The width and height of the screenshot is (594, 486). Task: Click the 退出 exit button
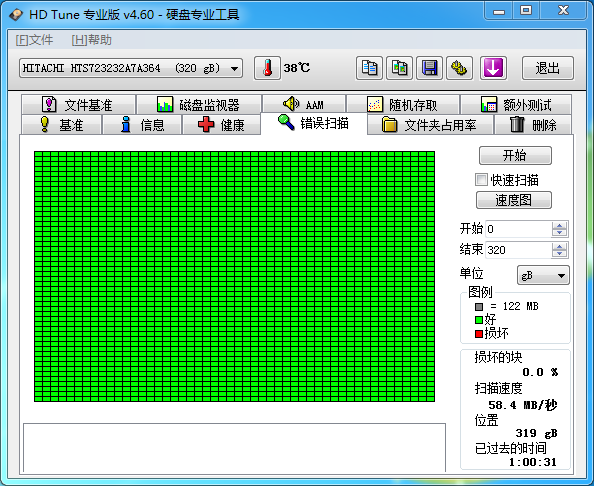point(548,68)
